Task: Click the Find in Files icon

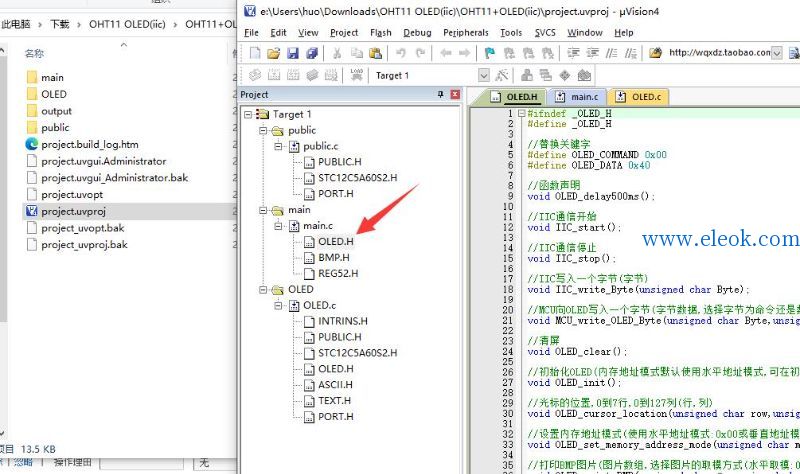Action: [x=656, y=53]
